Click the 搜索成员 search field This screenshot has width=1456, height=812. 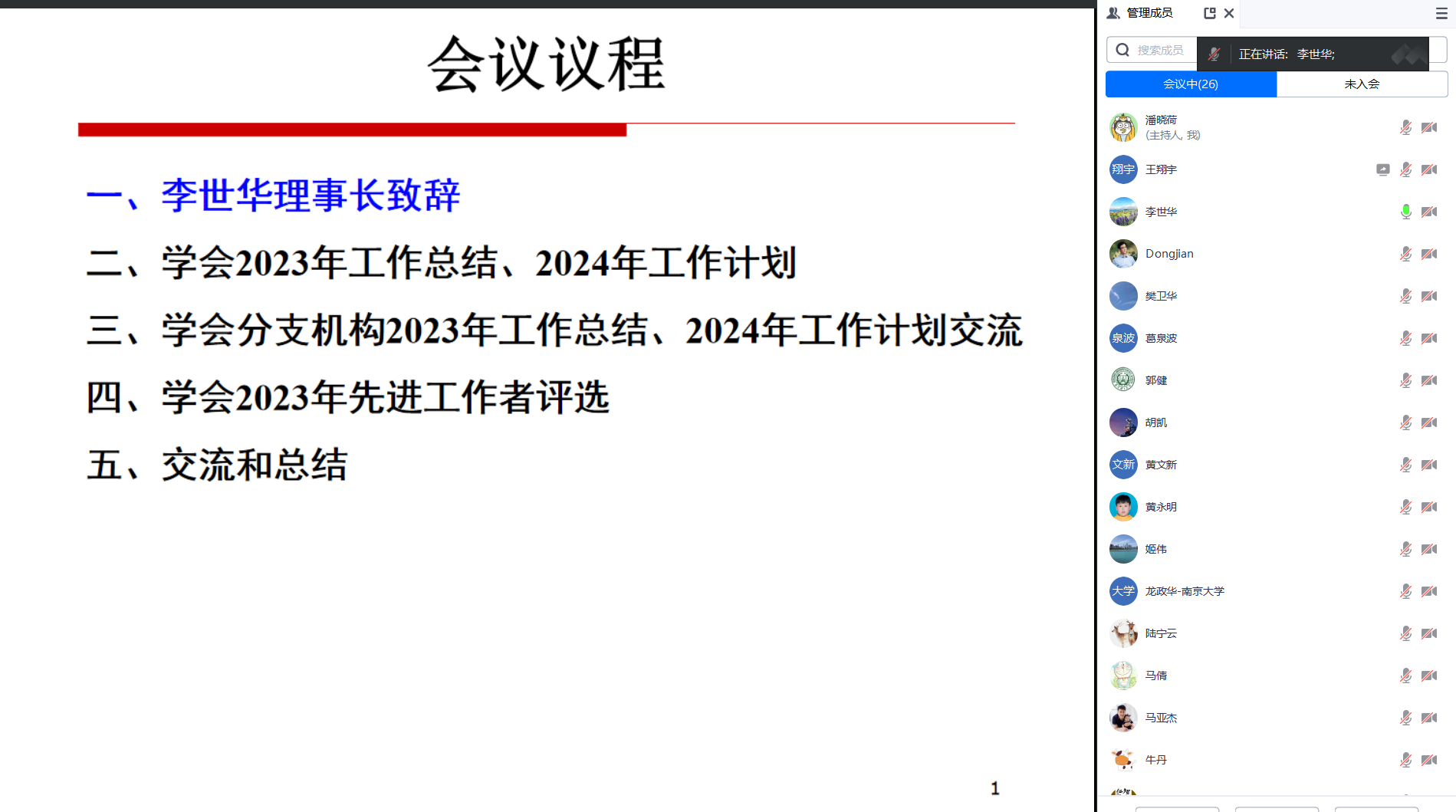pyautogui.click(x=1159, y=50)
